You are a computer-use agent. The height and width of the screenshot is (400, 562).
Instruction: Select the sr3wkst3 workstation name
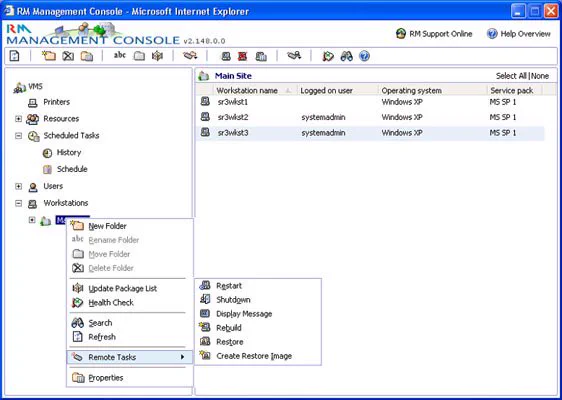point(233,133)
